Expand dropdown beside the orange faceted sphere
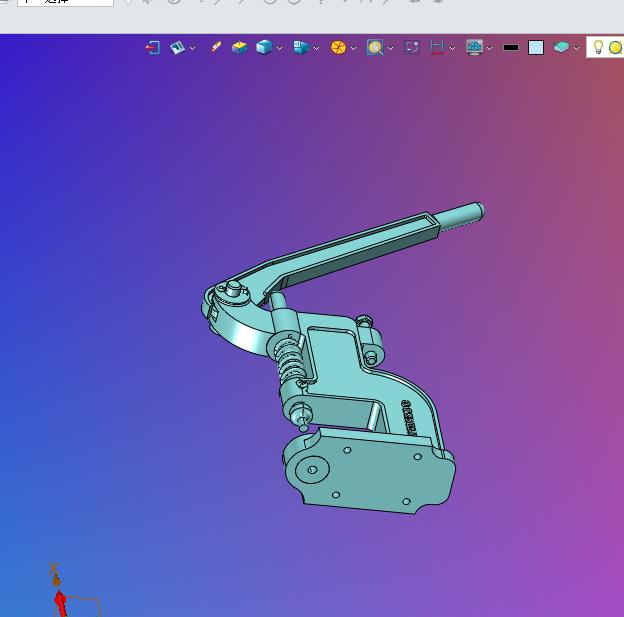This screenshot has width=624, height=617. pyautogui.click(x=353, y=48)
